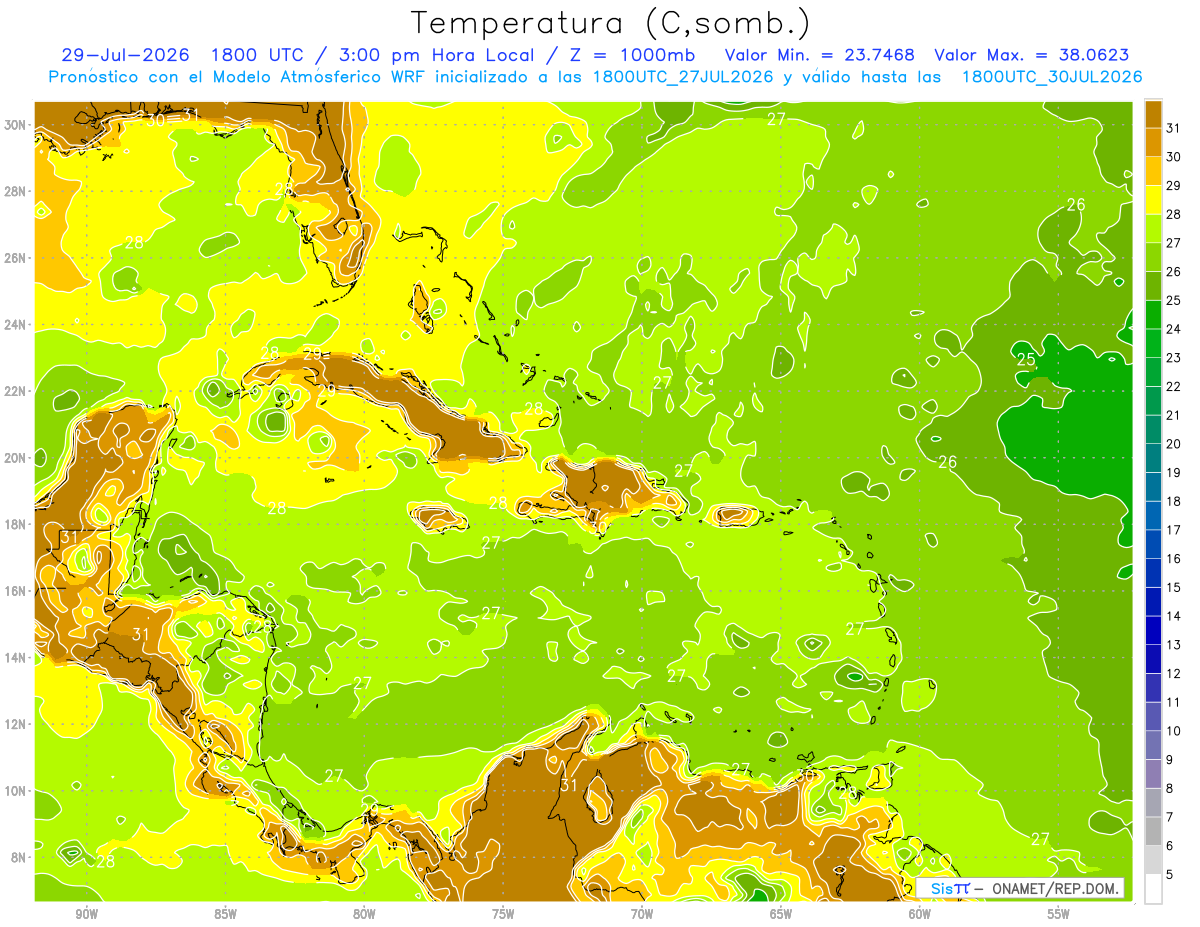Click the 'SisTT – ONAMET/REP.DOM.' credit label
Screen dimensions: 1200x927
pyautogui.click(x=1021, y=888)
